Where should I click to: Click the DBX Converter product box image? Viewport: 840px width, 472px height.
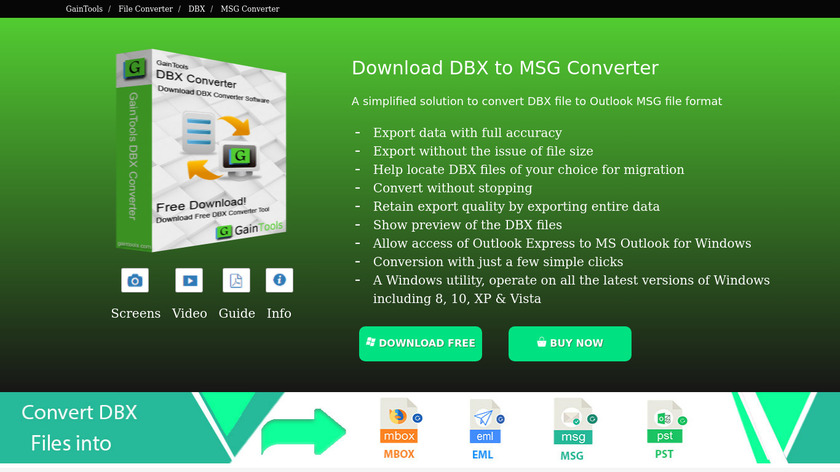(x=201, y=150)
